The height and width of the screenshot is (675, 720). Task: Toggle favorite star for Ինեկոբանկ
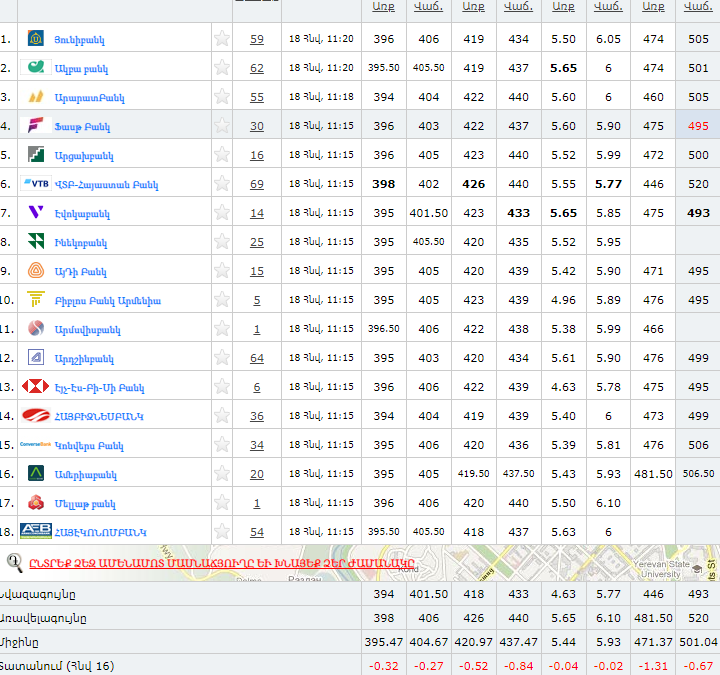[222, 242]
